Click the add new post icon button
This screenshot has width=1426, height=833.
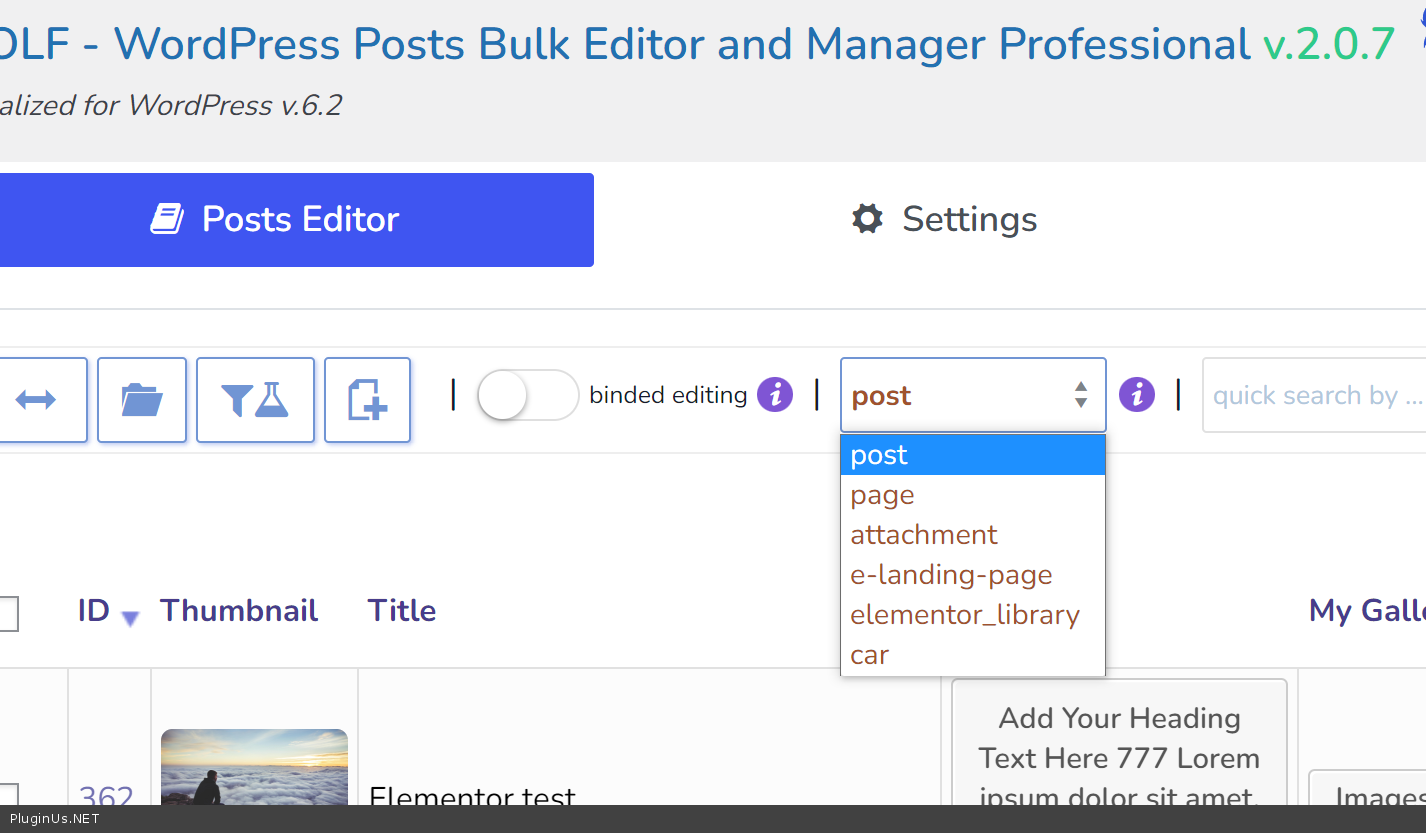[367, 400]
